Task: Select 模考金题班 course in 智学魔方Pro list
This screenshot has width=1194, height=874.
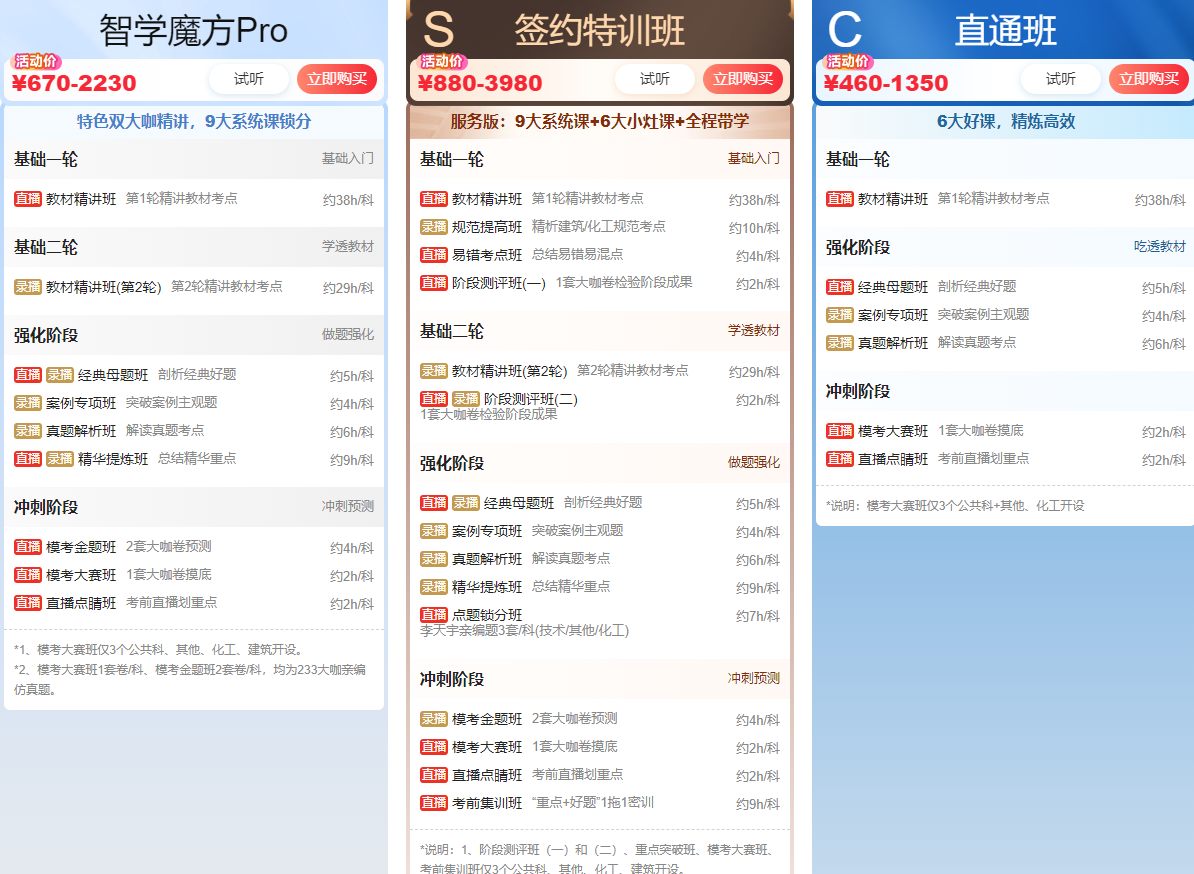Action: (x=81, y=547)
